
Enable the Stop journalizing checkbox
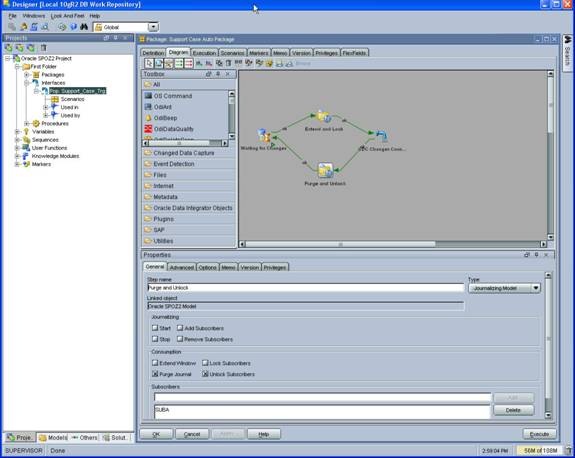coord(155,339)
